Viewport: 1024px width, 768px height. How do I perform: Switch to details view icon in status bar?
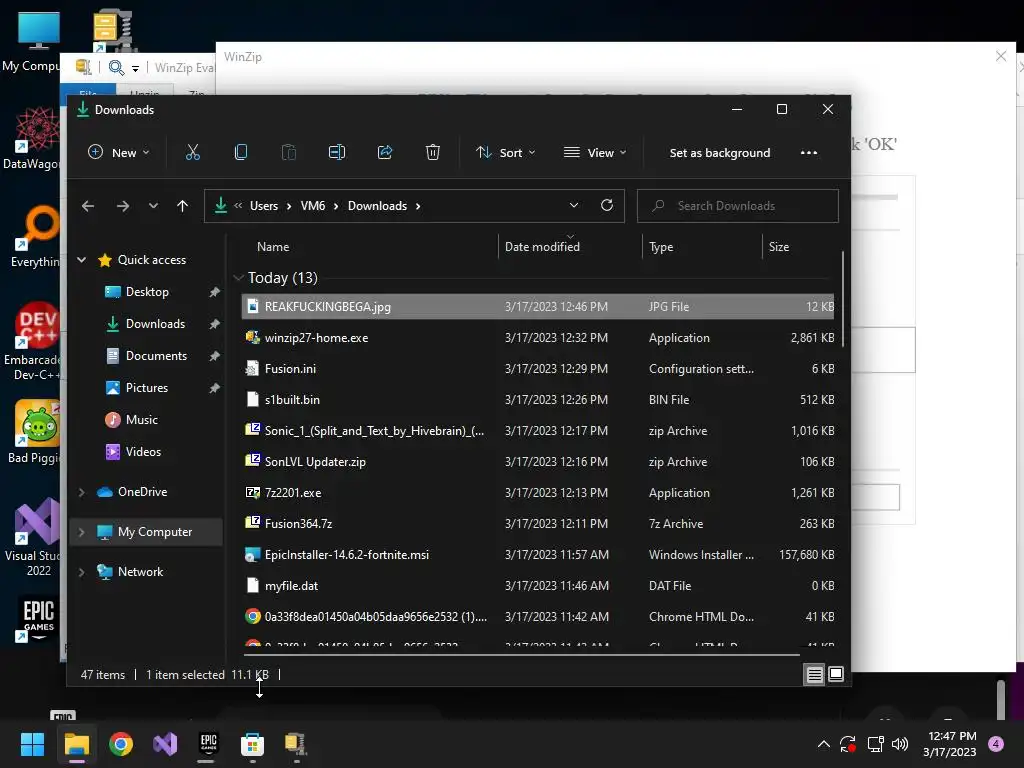pos(814,675)
